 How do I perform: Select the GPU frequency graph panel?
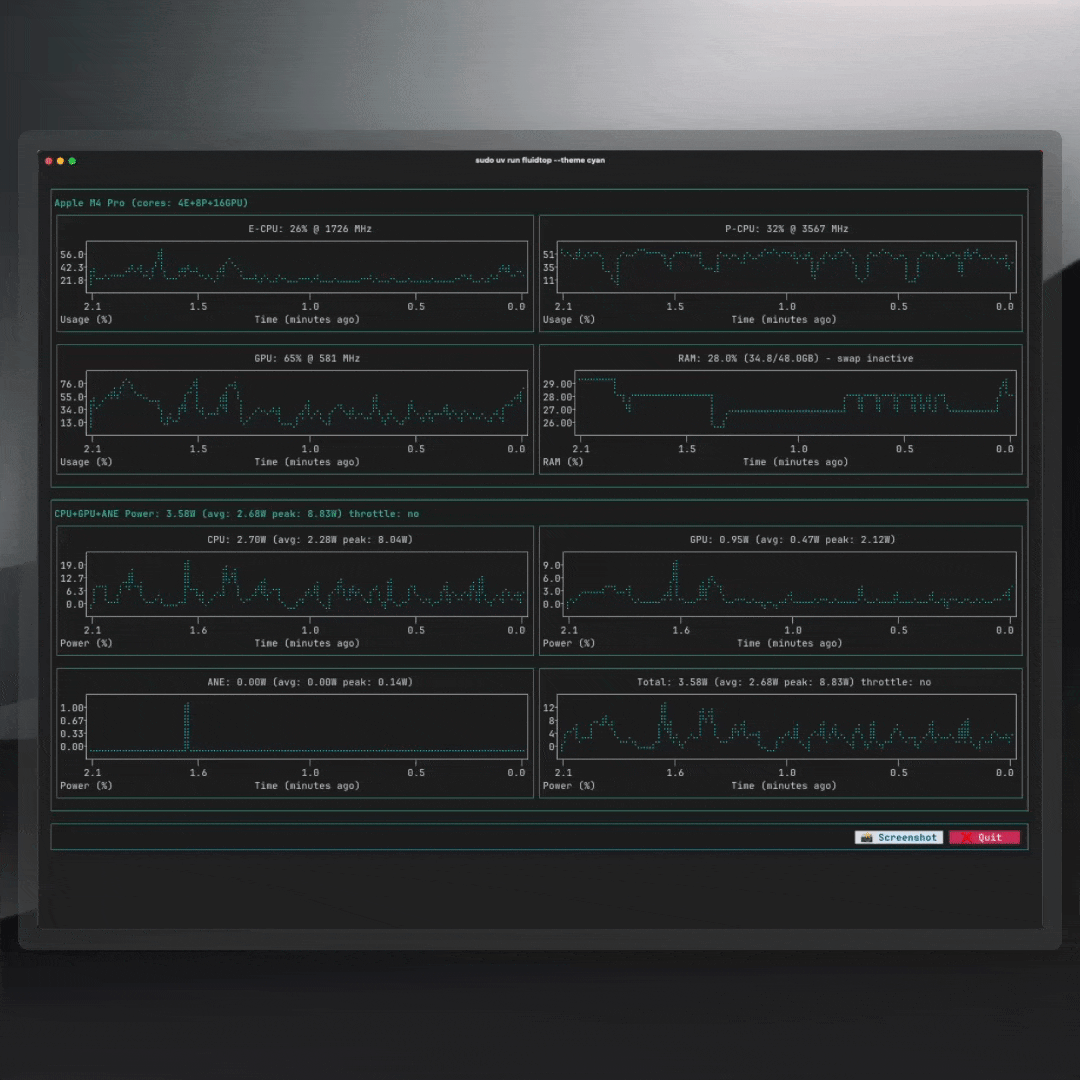[295, 405]
